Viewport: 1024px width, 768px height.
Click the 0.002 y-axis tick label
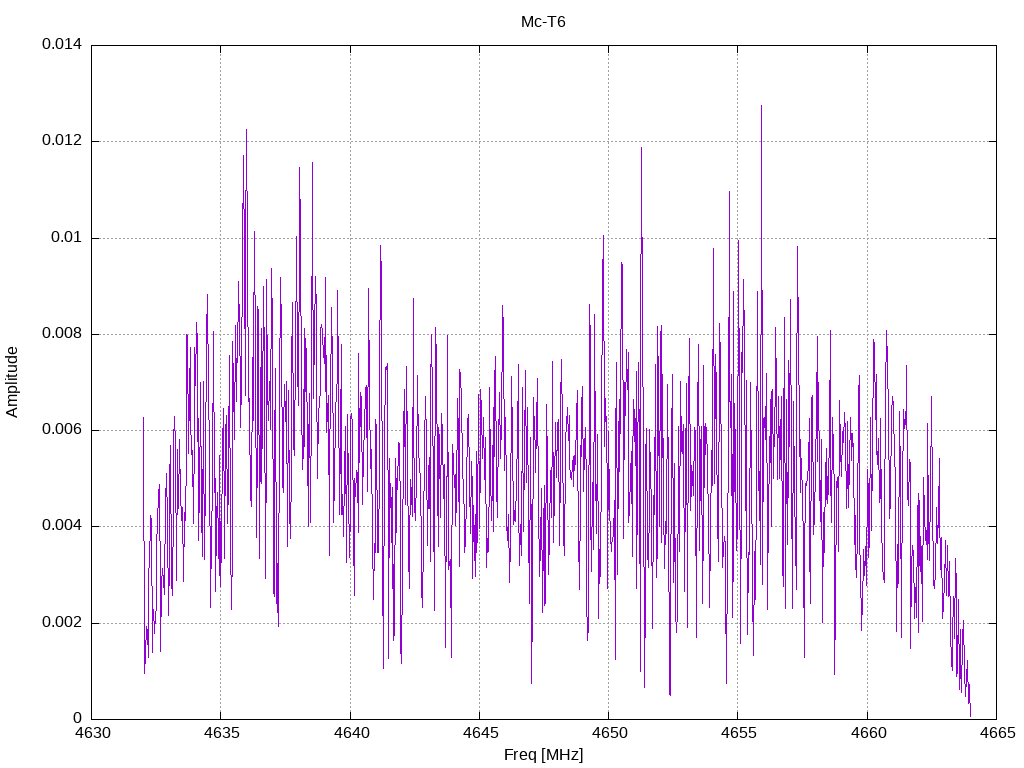click(62, 622)
